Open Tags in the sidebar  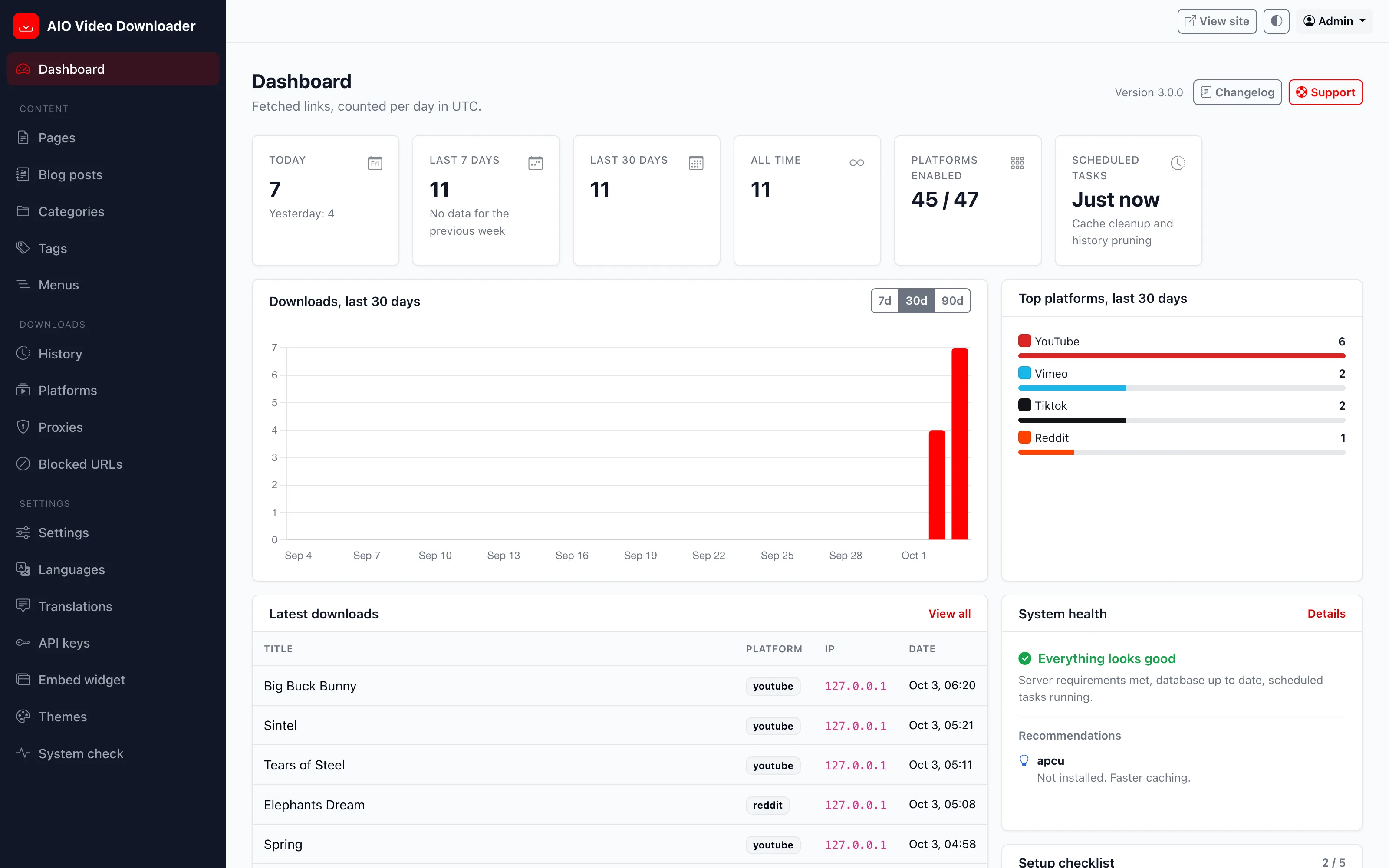click(112, 248)
